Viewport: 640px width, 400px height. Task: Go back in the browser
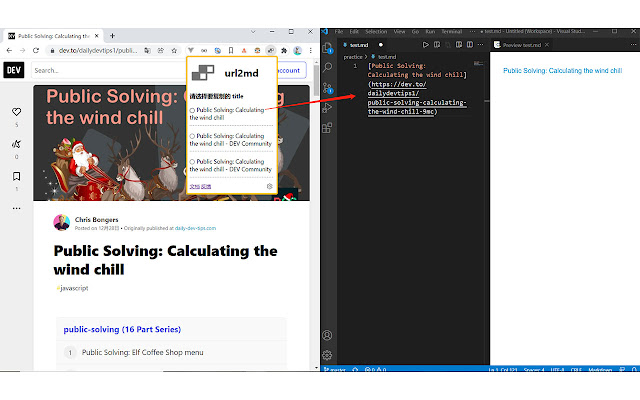click(9, 51)
